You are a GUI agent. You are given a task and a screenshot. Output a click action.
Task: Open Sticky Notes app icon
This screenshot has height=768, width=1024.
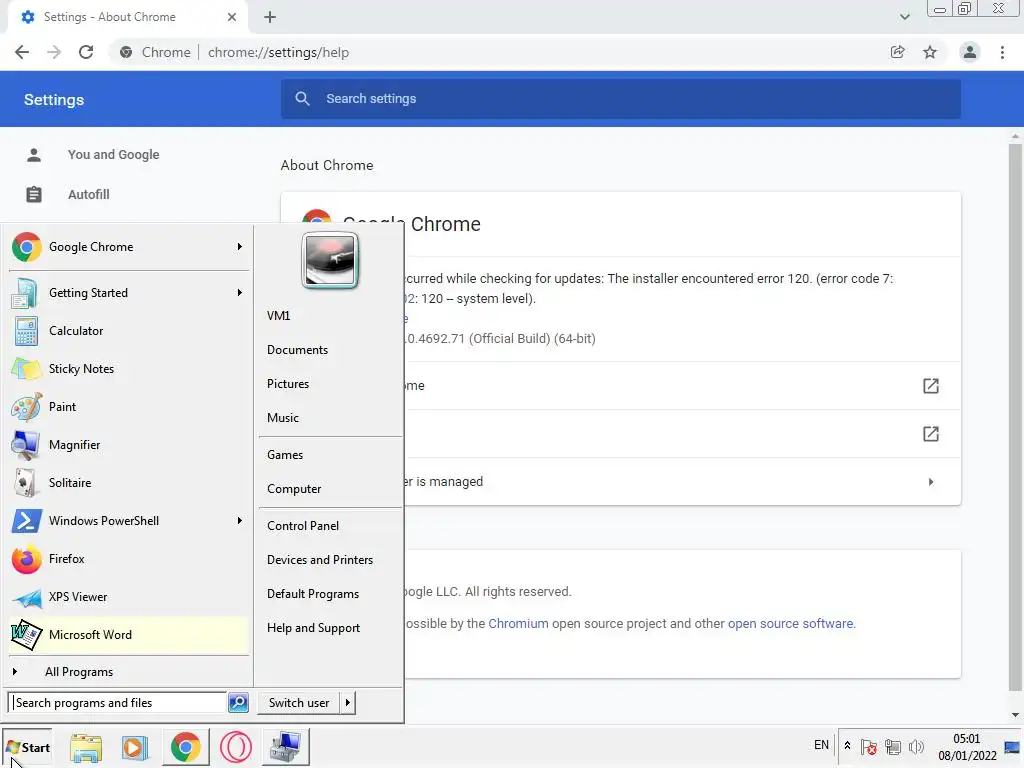[26, 369]
